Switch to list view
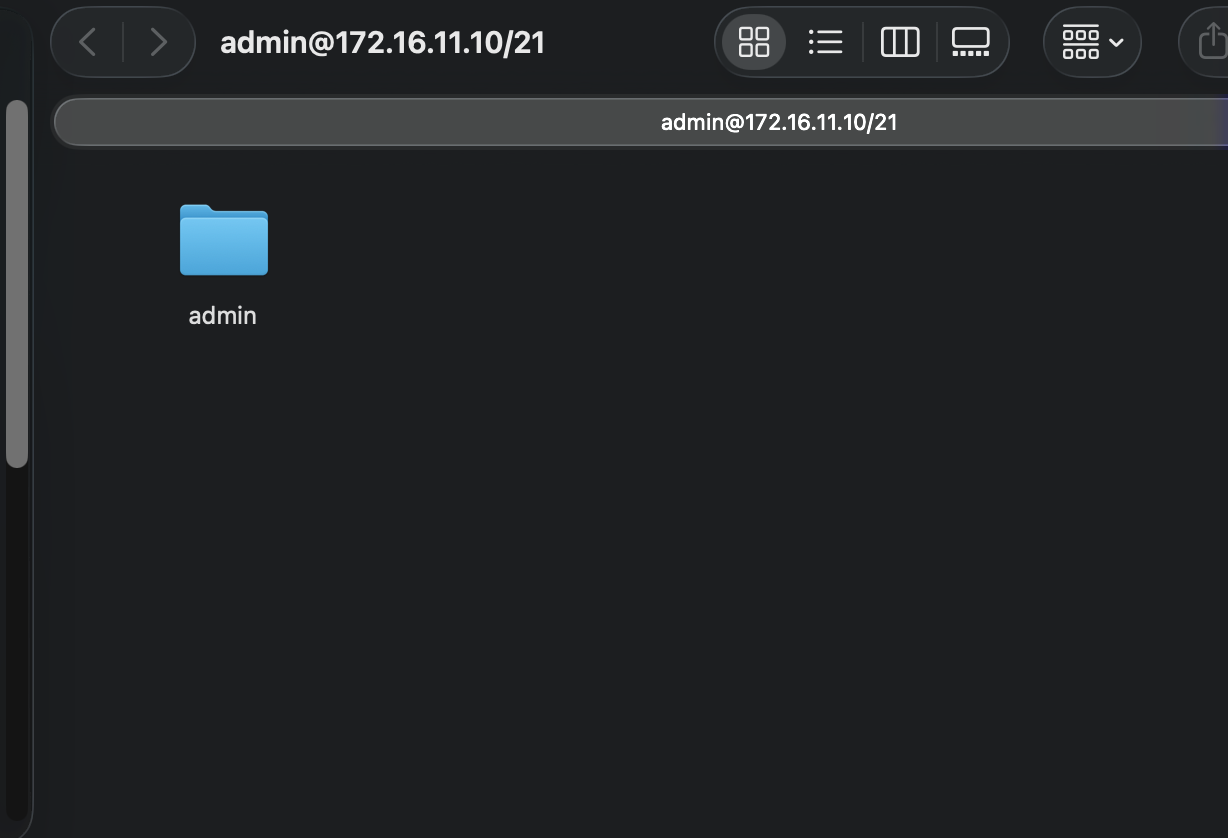 pyautogui.click(x=825, y=42)
